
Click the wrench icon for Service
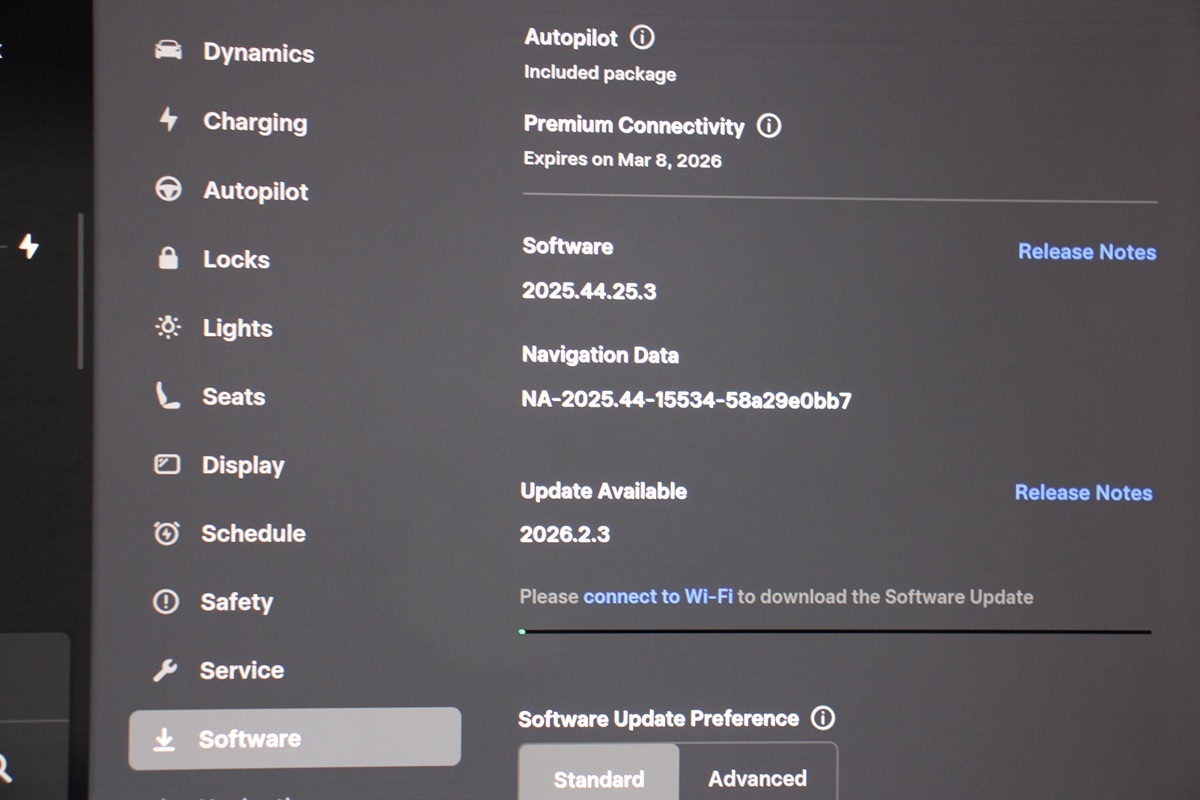(x=165, y=670)
